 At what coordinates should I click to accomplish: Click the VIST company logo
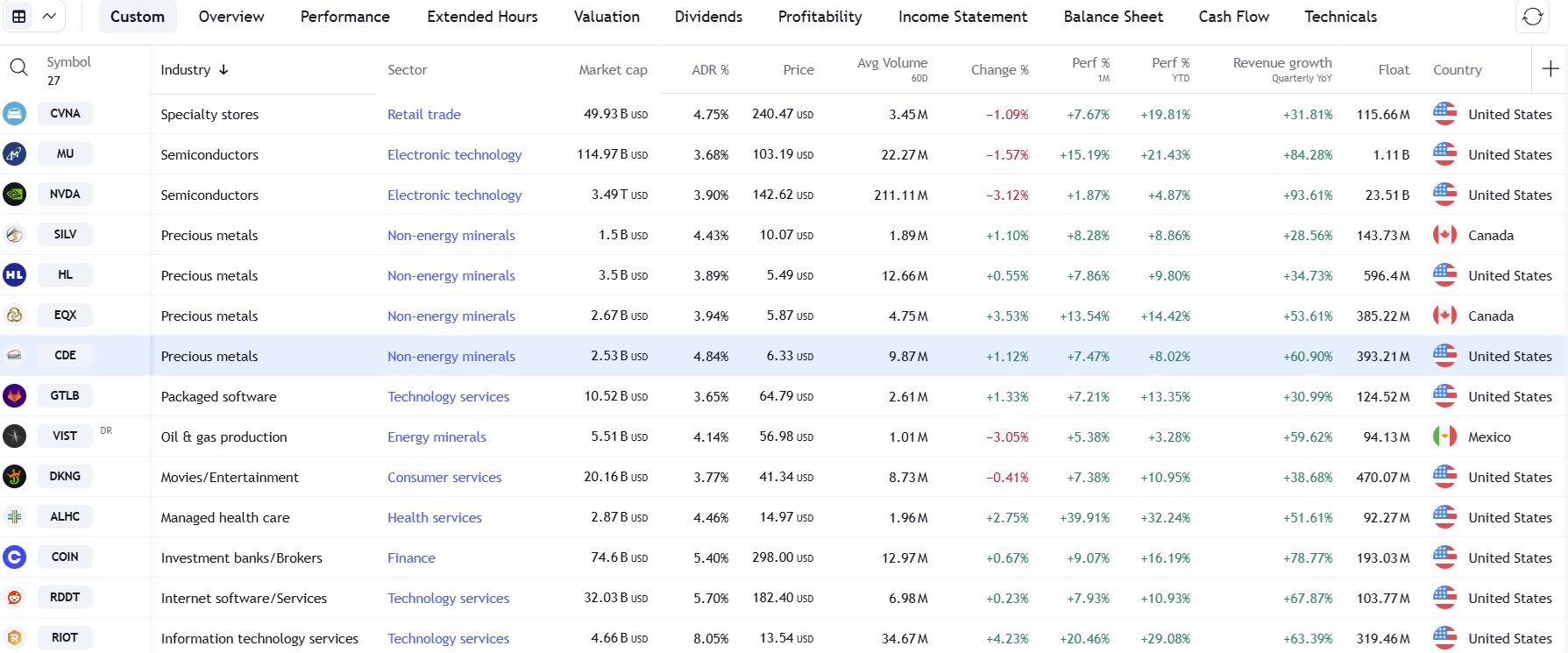coord(14,437)
